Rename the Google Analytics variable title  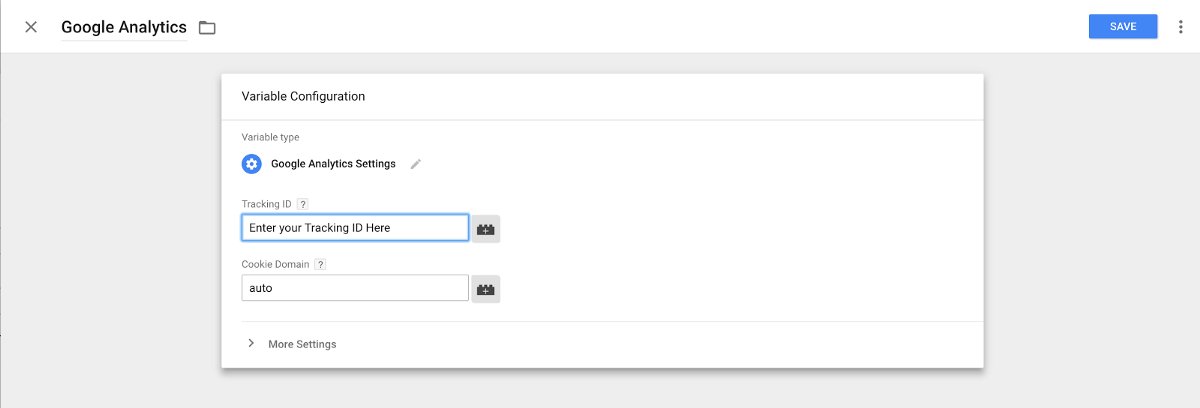point(124,27)
